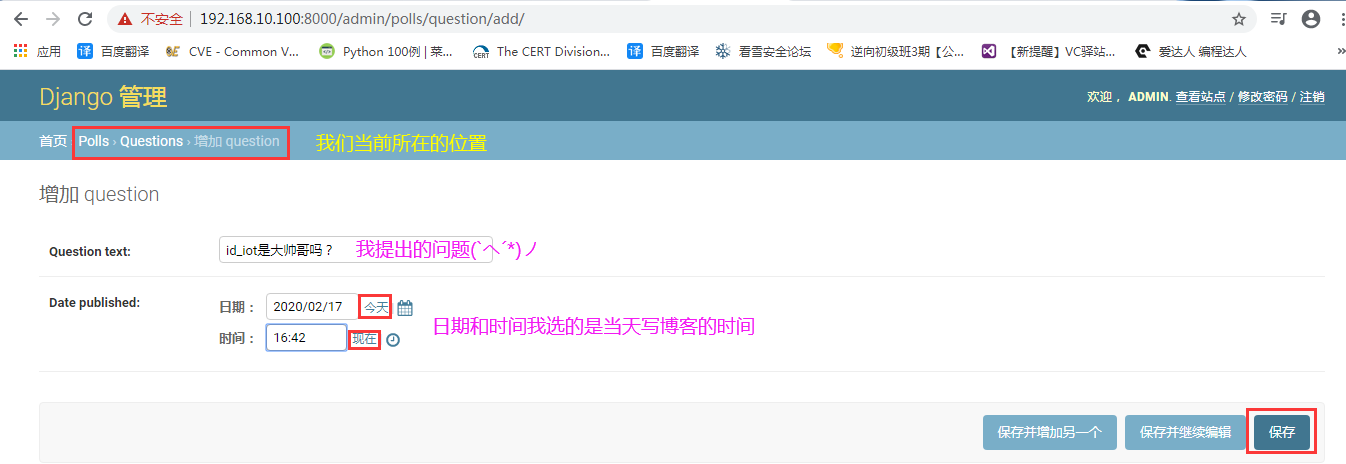Image resolution: width=1346 pixels, height=464 pixels.
Task: Open the 看雪安全论坛 bookmark
Action: coord(763,51)
